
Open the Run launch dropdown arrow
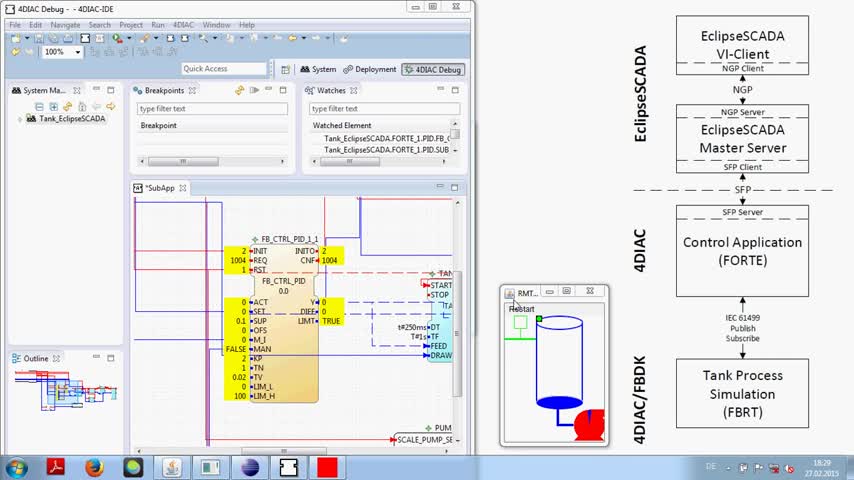(129, 38)
